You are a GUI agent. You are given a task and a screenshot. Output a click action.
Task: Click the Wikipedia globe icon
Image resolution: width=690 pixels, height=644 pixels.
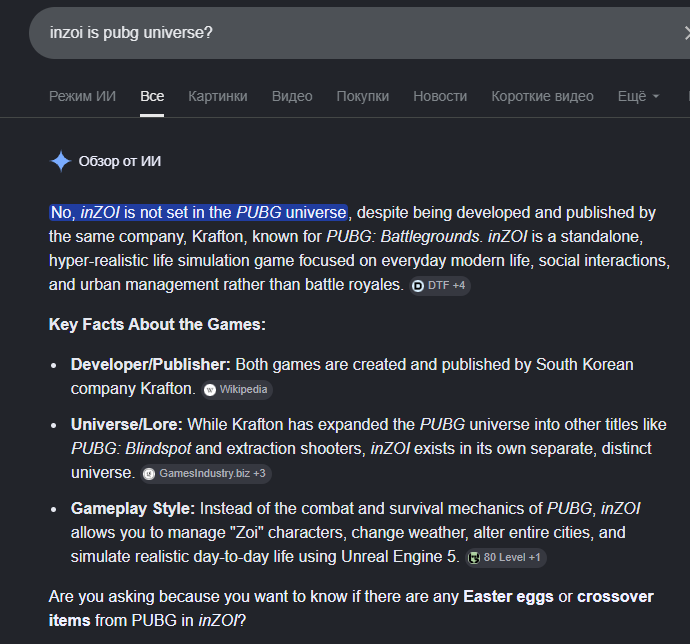(210, 390)
